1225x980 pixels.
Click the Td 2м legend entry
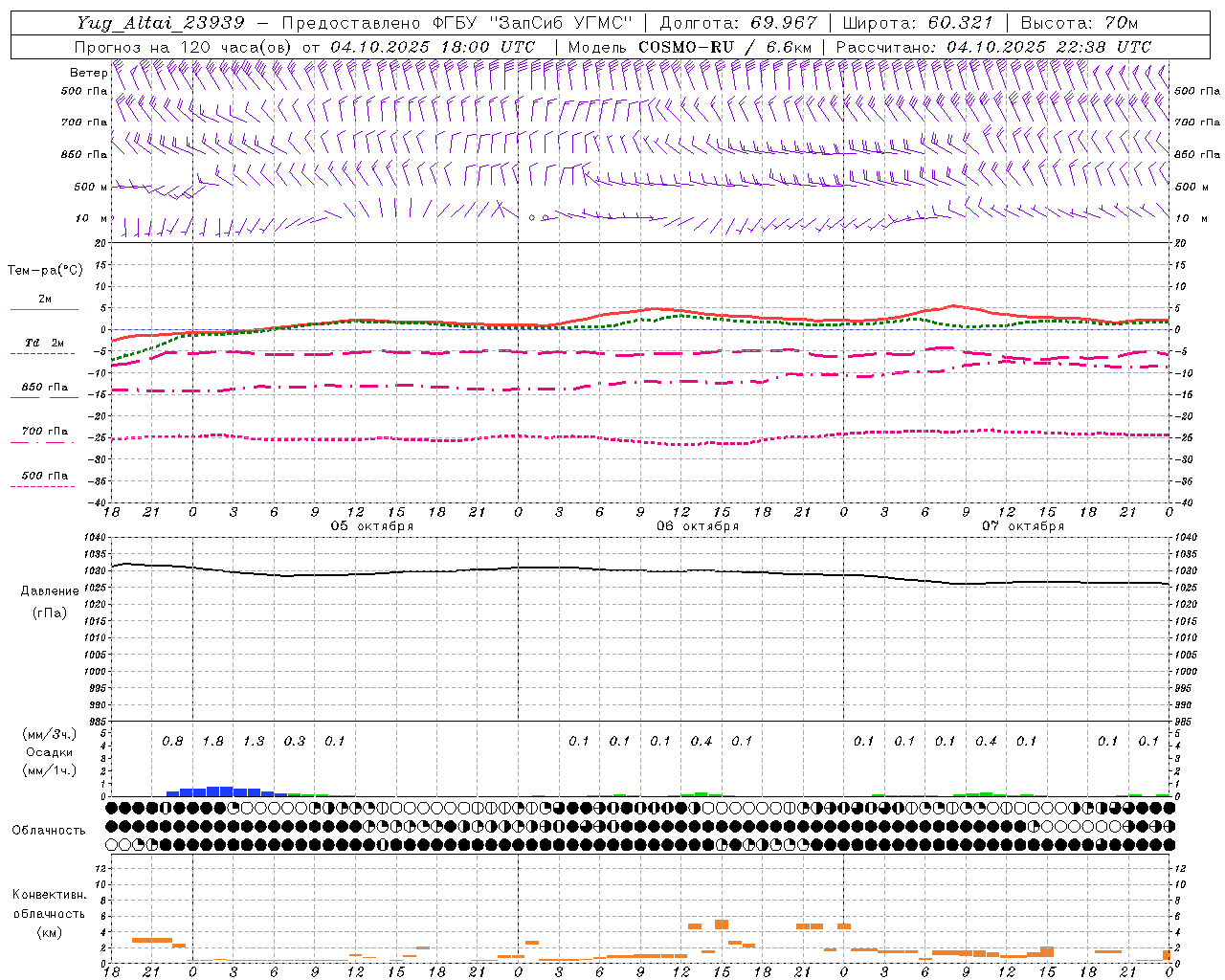pos(44,343)
